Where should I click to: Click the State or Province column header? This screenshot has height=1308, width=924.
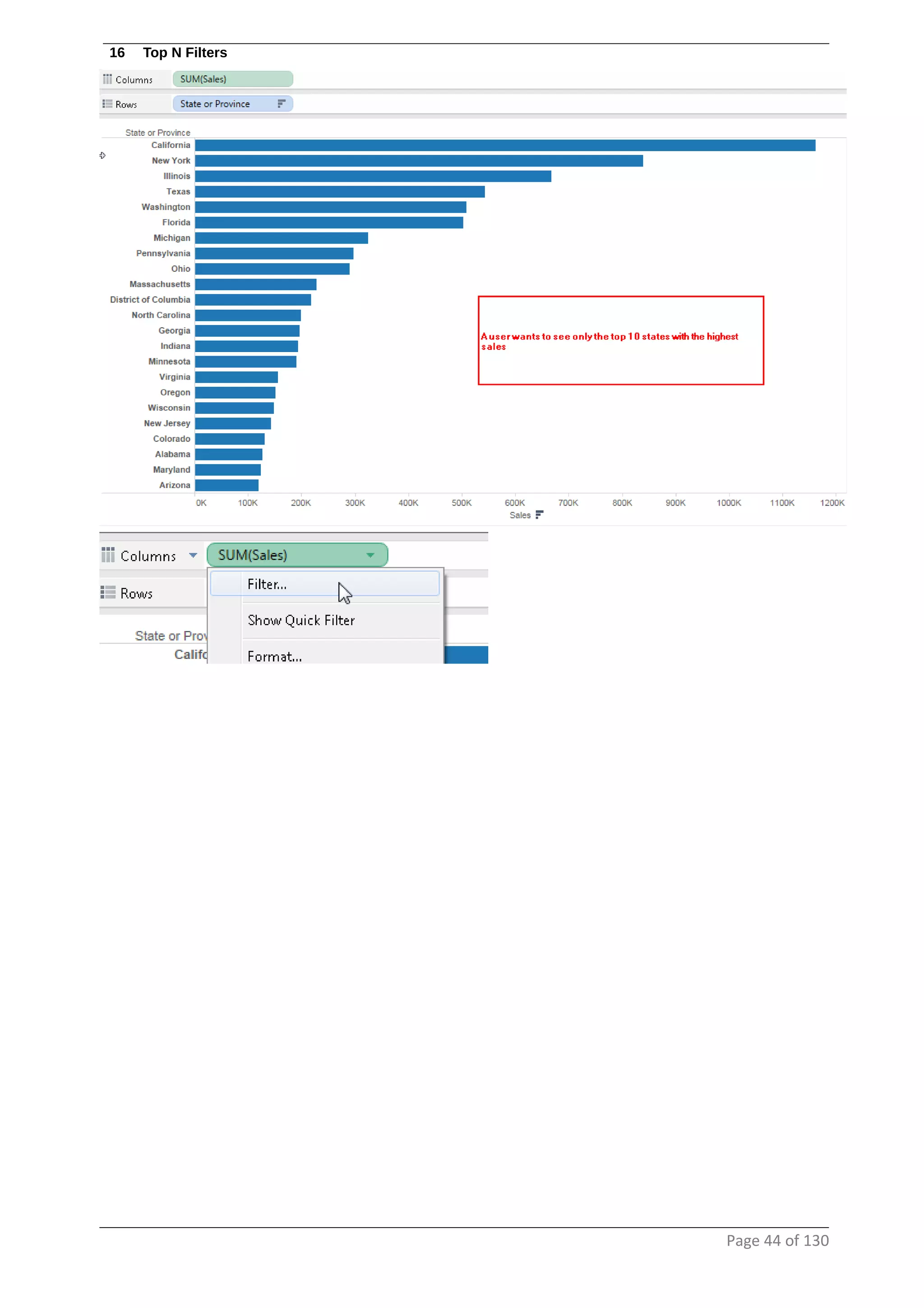158,133
